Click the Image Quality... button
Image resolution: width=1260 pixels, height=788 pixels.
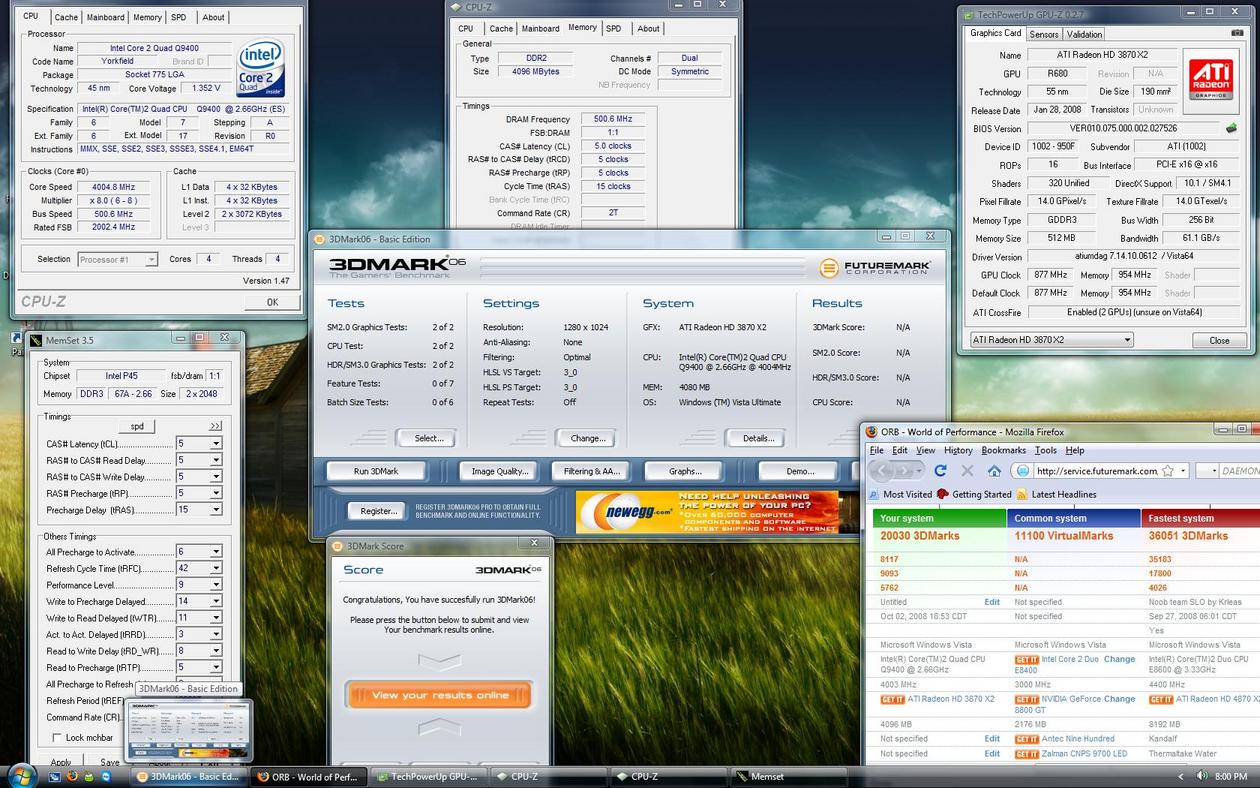[499, 471]
